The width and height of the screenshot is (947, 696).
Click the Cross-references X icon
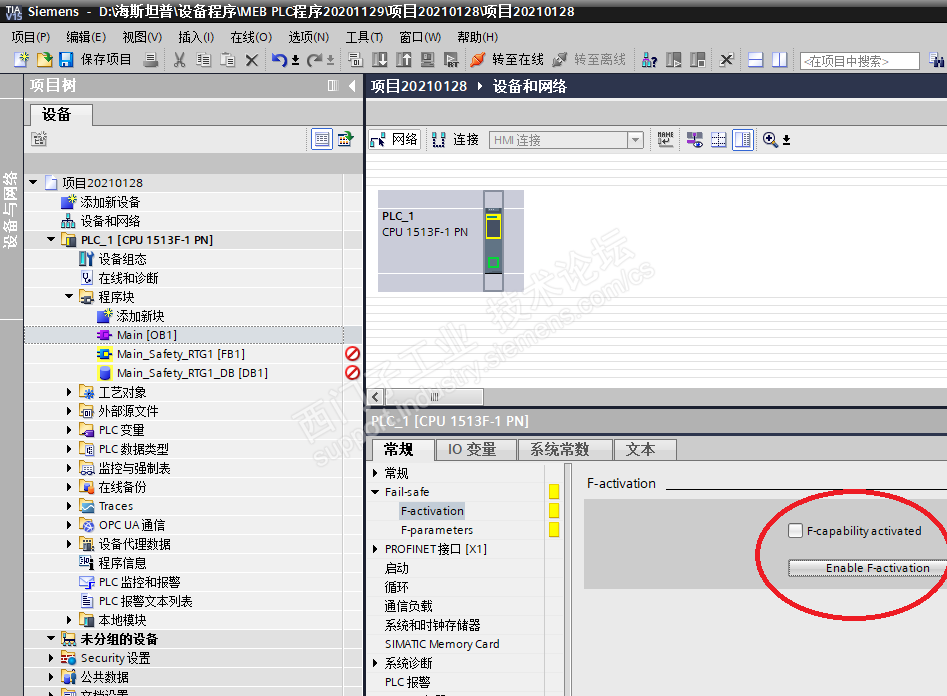click(x=727, y=60)
